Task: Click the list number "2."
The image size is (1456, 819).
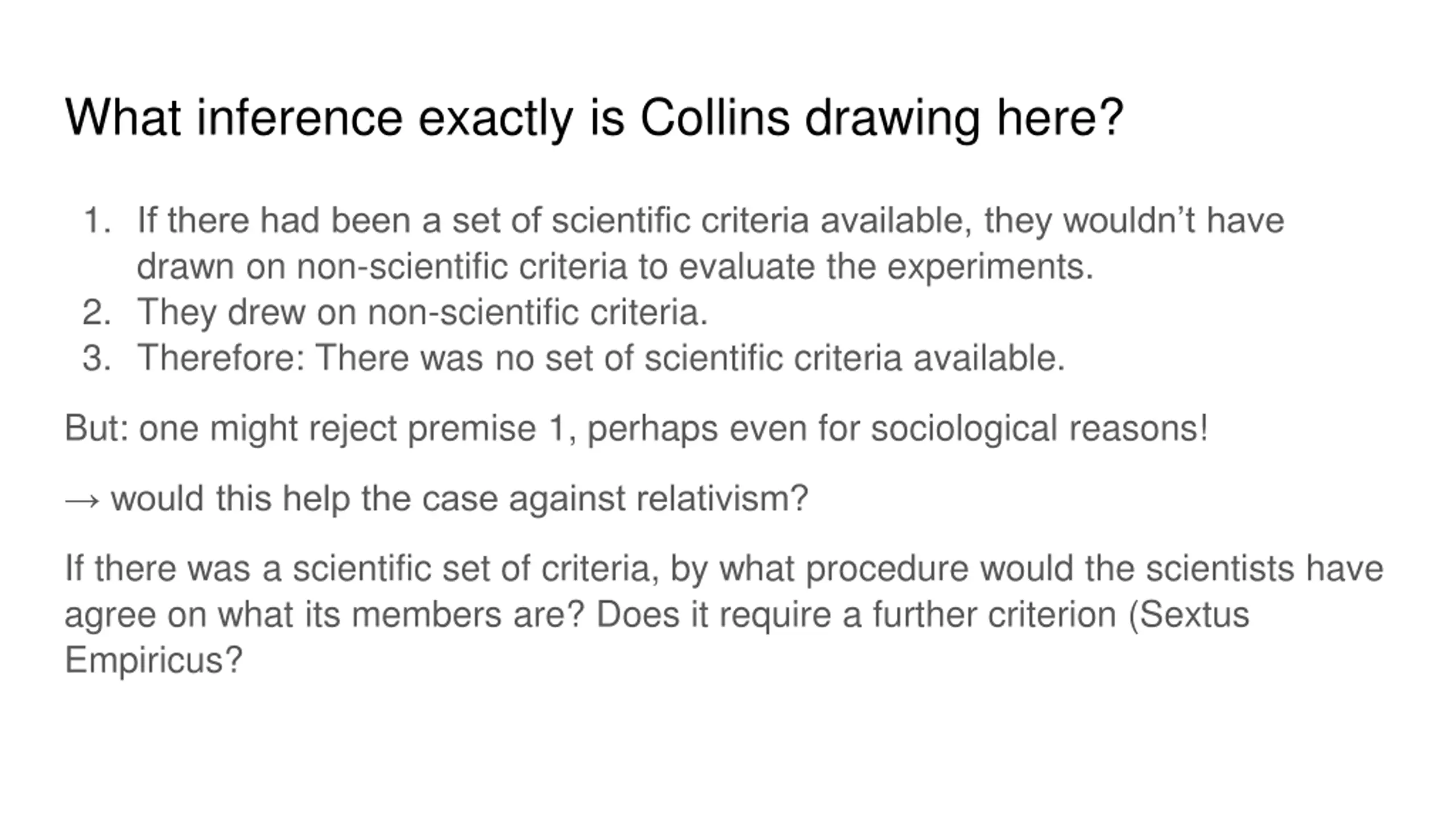Action: (97, 312)
